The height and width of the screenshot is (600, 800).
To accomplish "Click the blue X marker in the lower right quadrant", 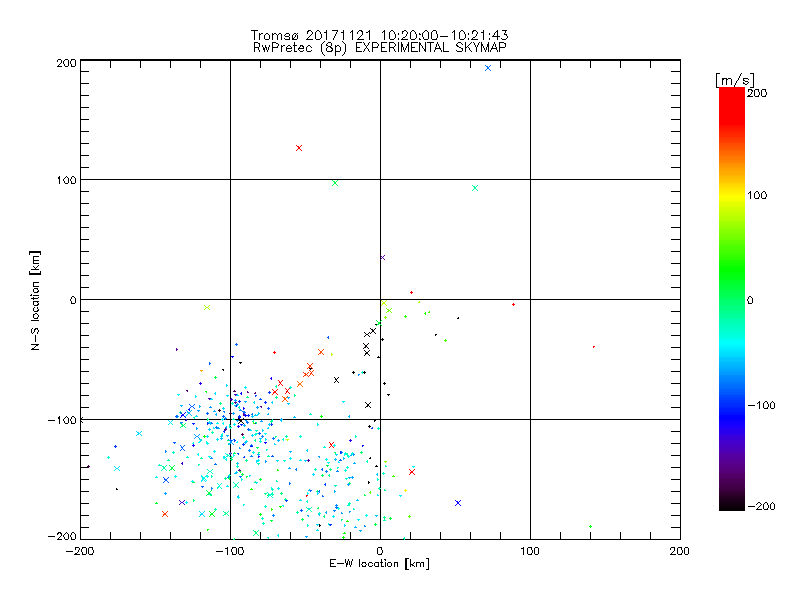I will 458,503.
